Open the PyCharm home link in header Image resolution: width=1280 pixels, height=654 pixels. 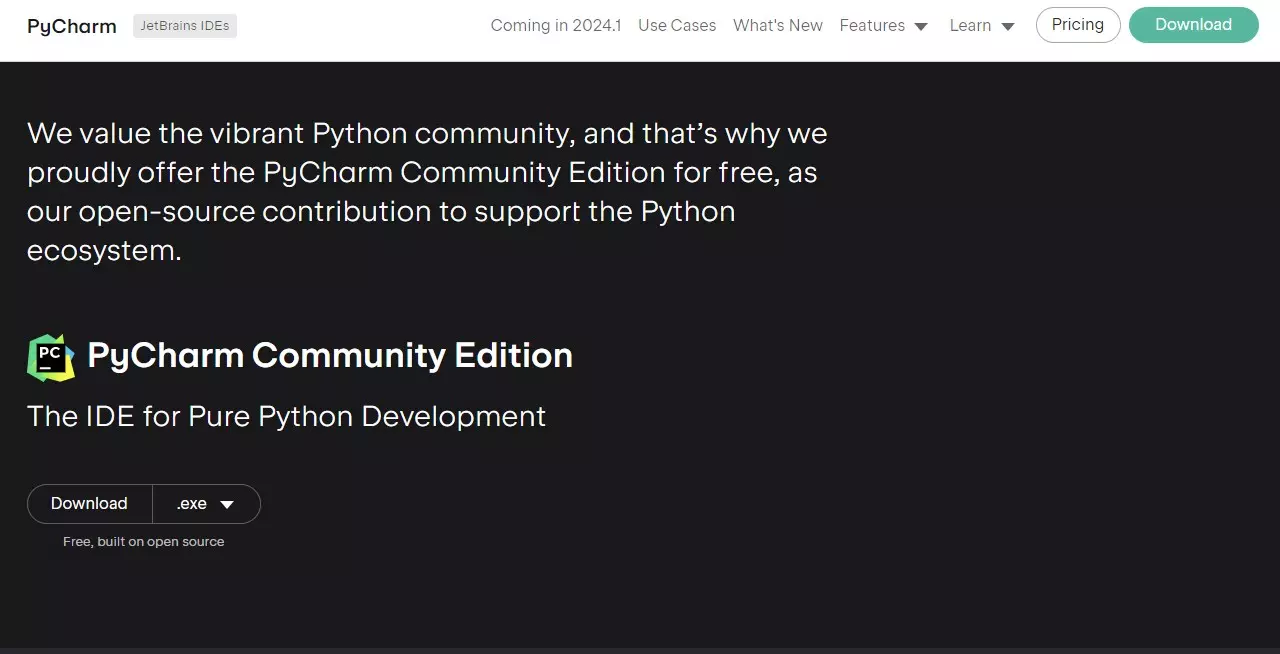[72, 26]
